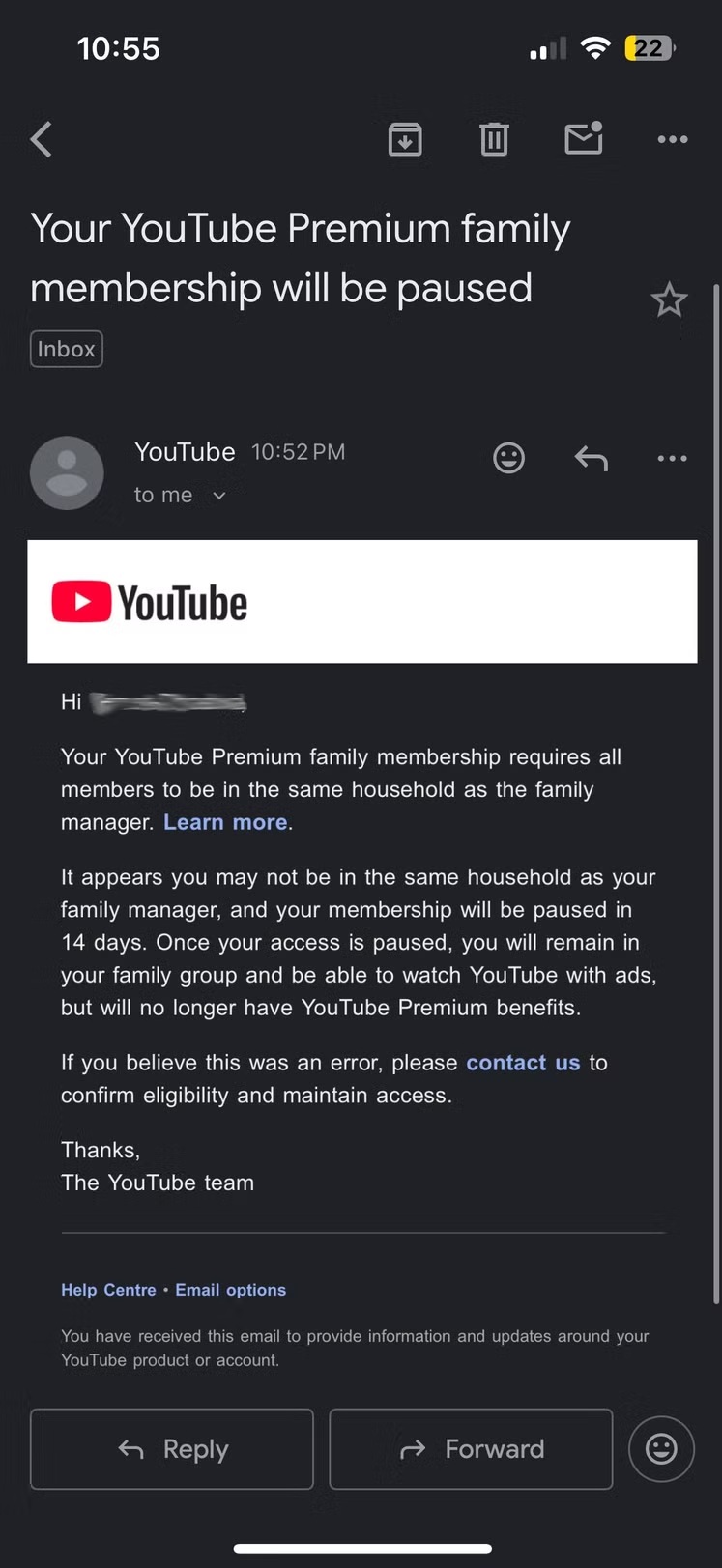
Task: Mark the email as unread
Action: tap(583, 139)
